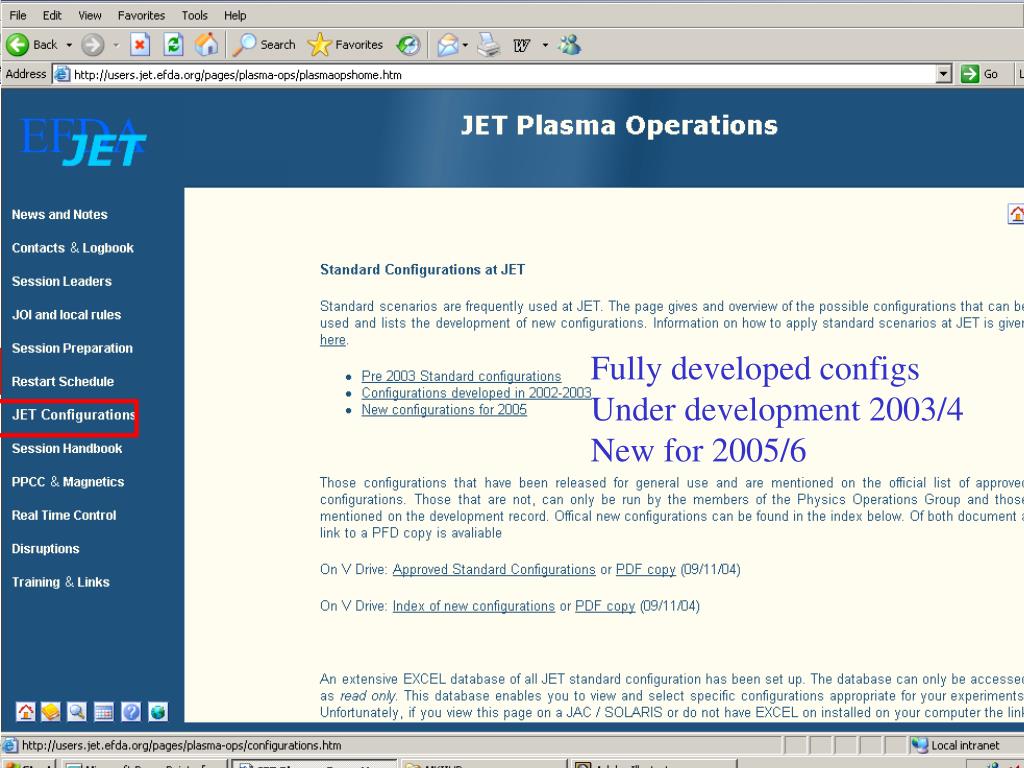Open the Favorites menu in menu bar

point(141,15)
